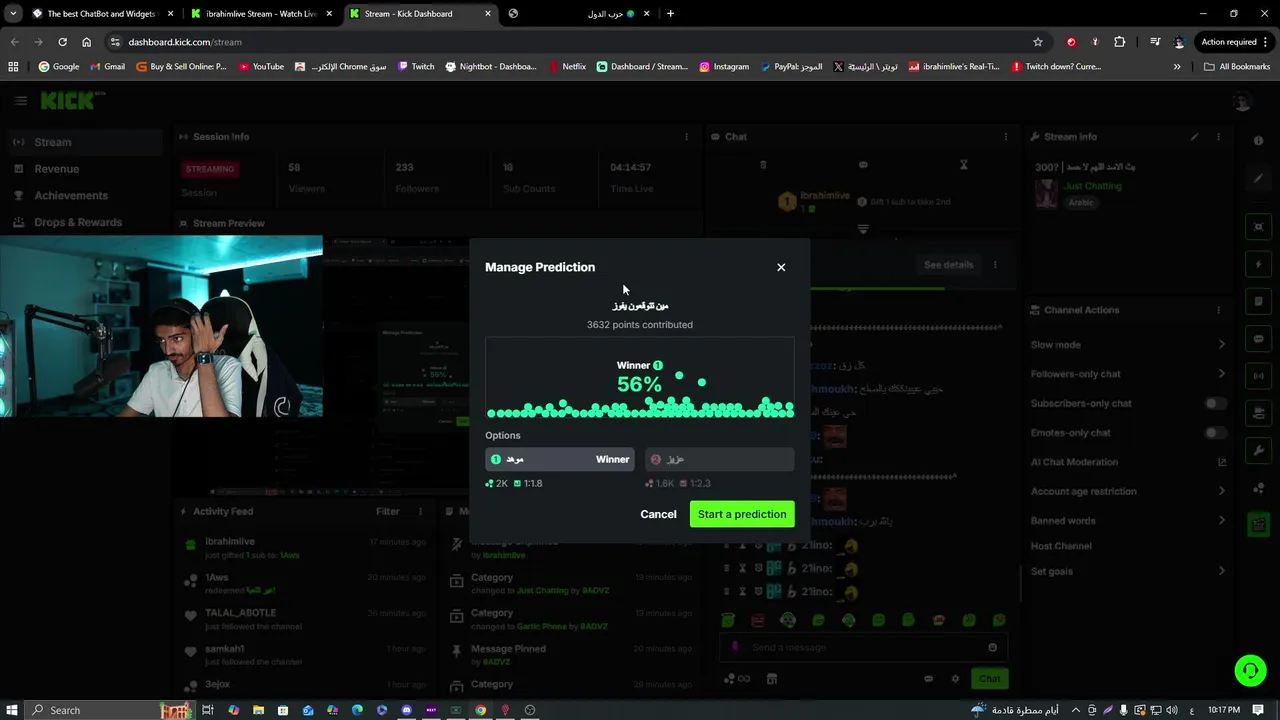Open Revenue in sidebar

[83, 169]
